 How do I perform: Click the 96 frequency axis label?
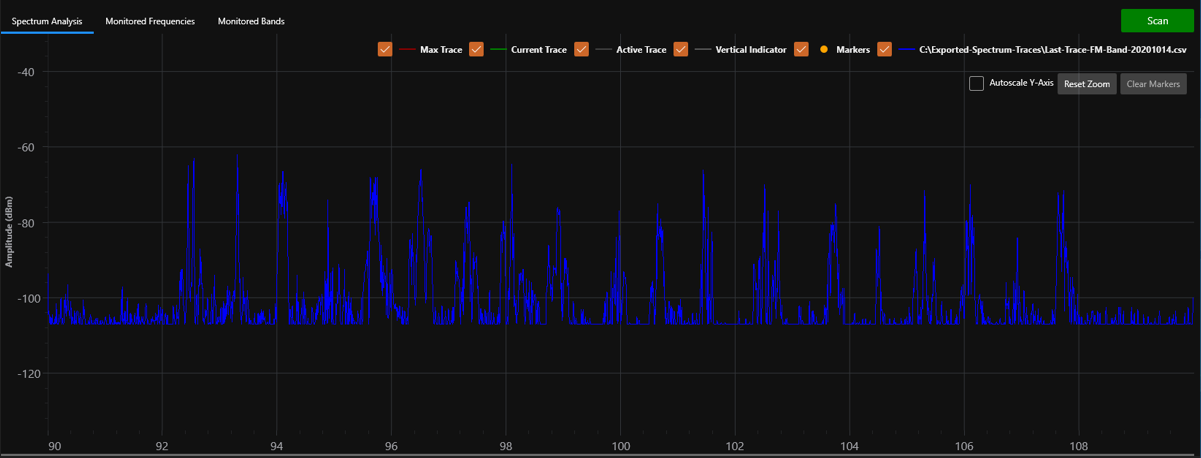(392, 446)
